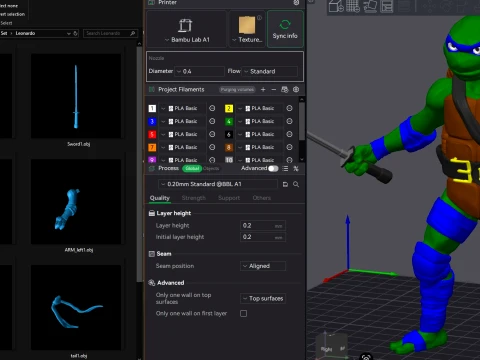Switch to the Quality tab
The height and width of the screenshot is (360, 480).
click(160, 198)
